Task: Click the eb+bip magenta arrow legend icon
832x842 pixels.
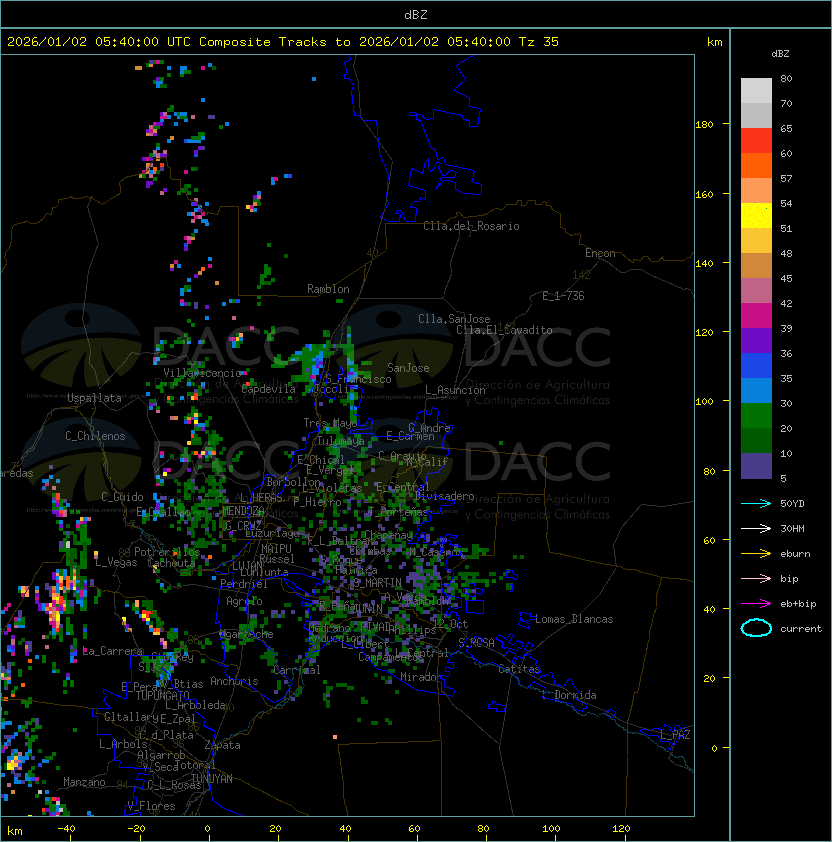Action: point(756,604)
